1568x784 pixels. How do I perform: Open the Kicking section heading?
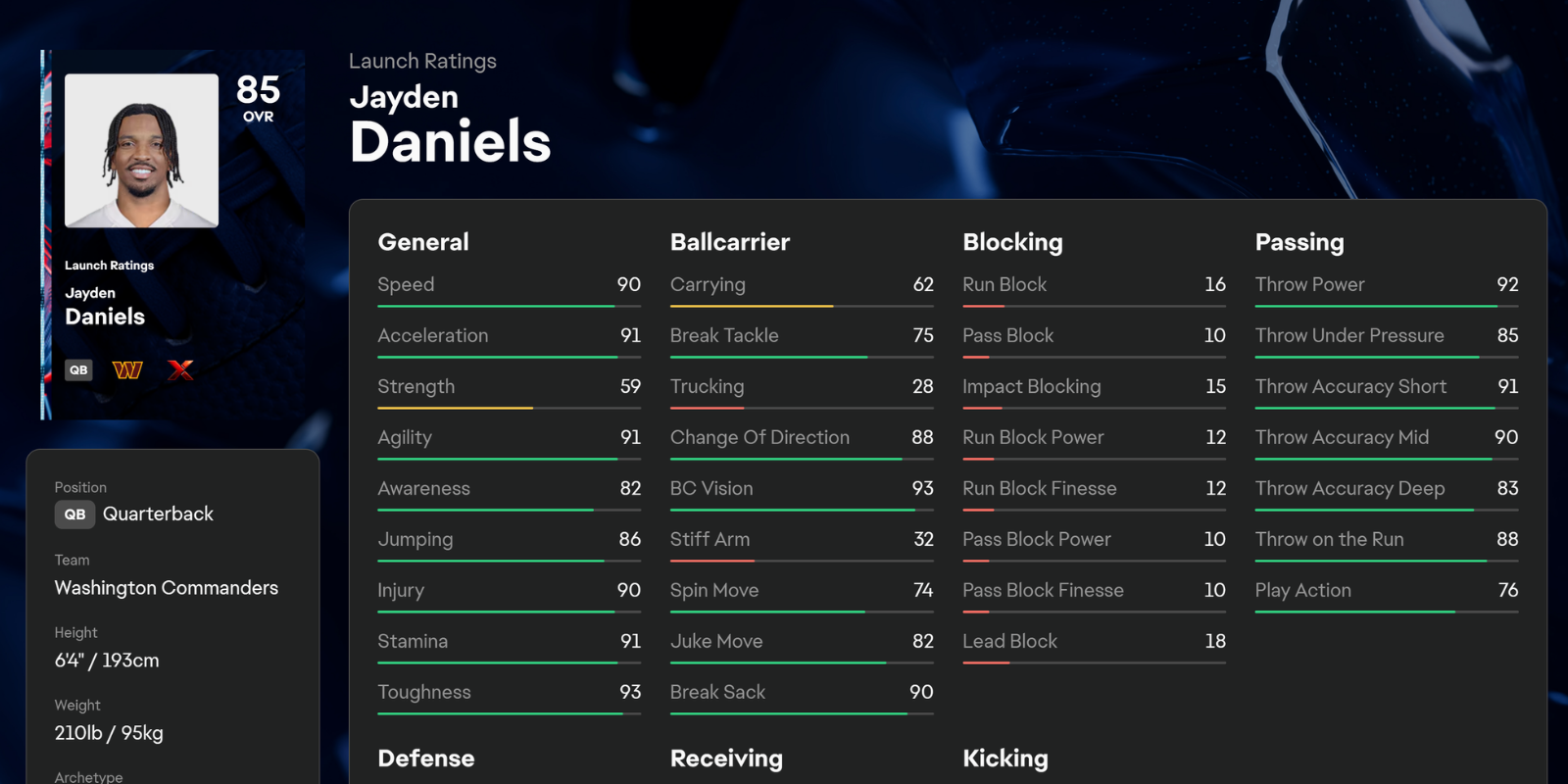tap(1005, 759)
